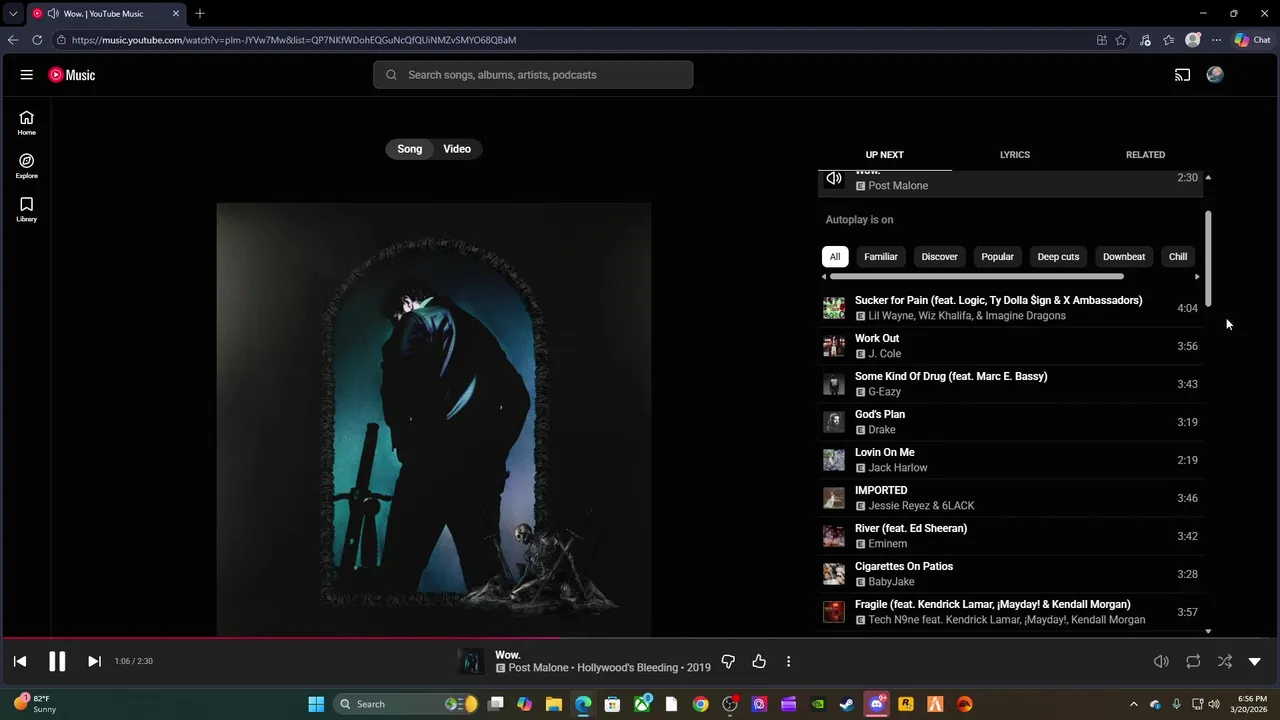Screen dimensions: 1280x720
Task: Add this page to favorites star
Action: (x=1121, y=40)
